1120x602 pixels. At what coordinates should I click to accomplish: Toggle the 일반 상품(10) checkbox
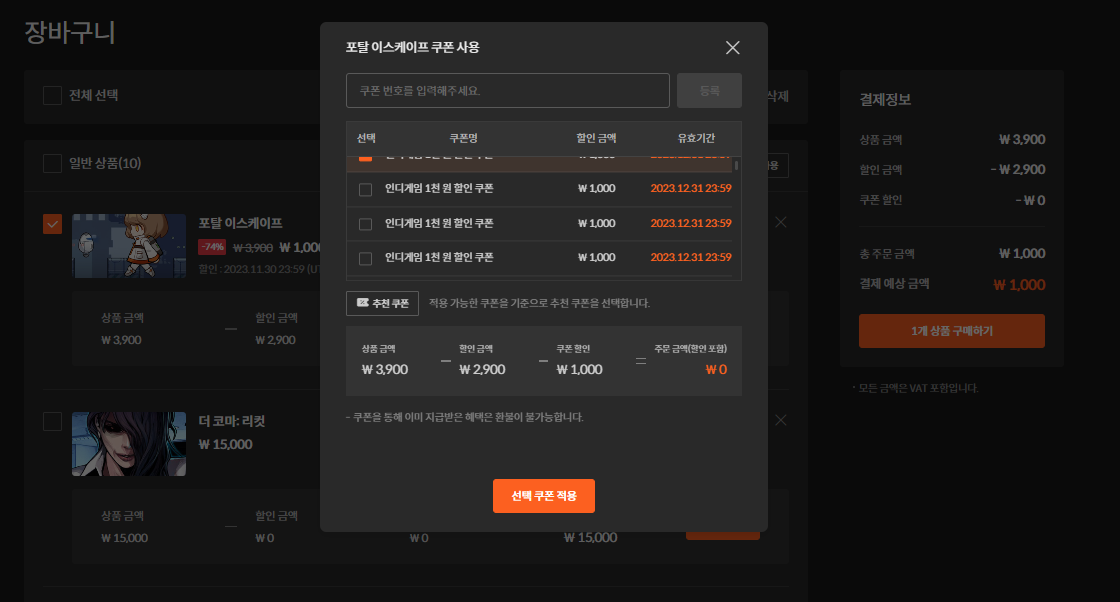[x=52, y=164]
